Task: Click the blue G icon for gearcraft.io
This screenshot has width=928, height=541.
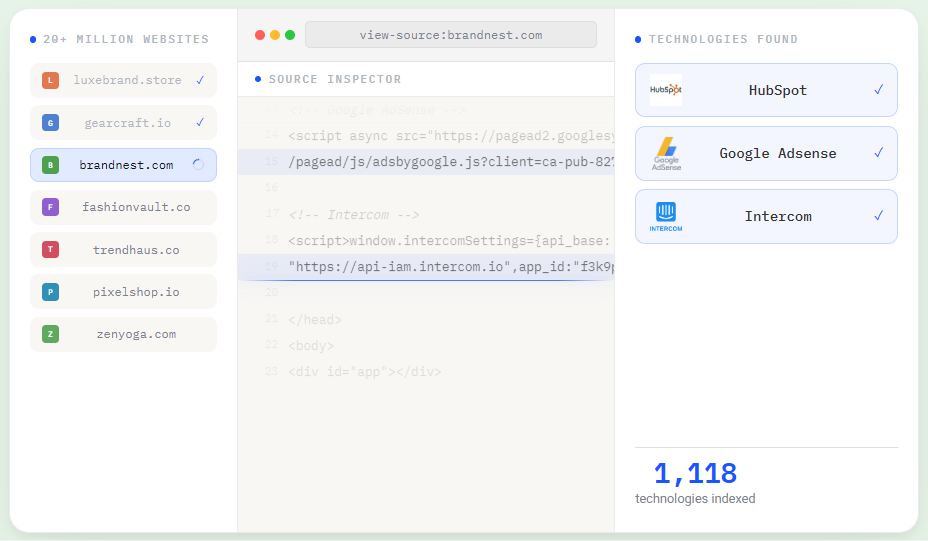Action: pyautogui.click(x=50, y=123)
